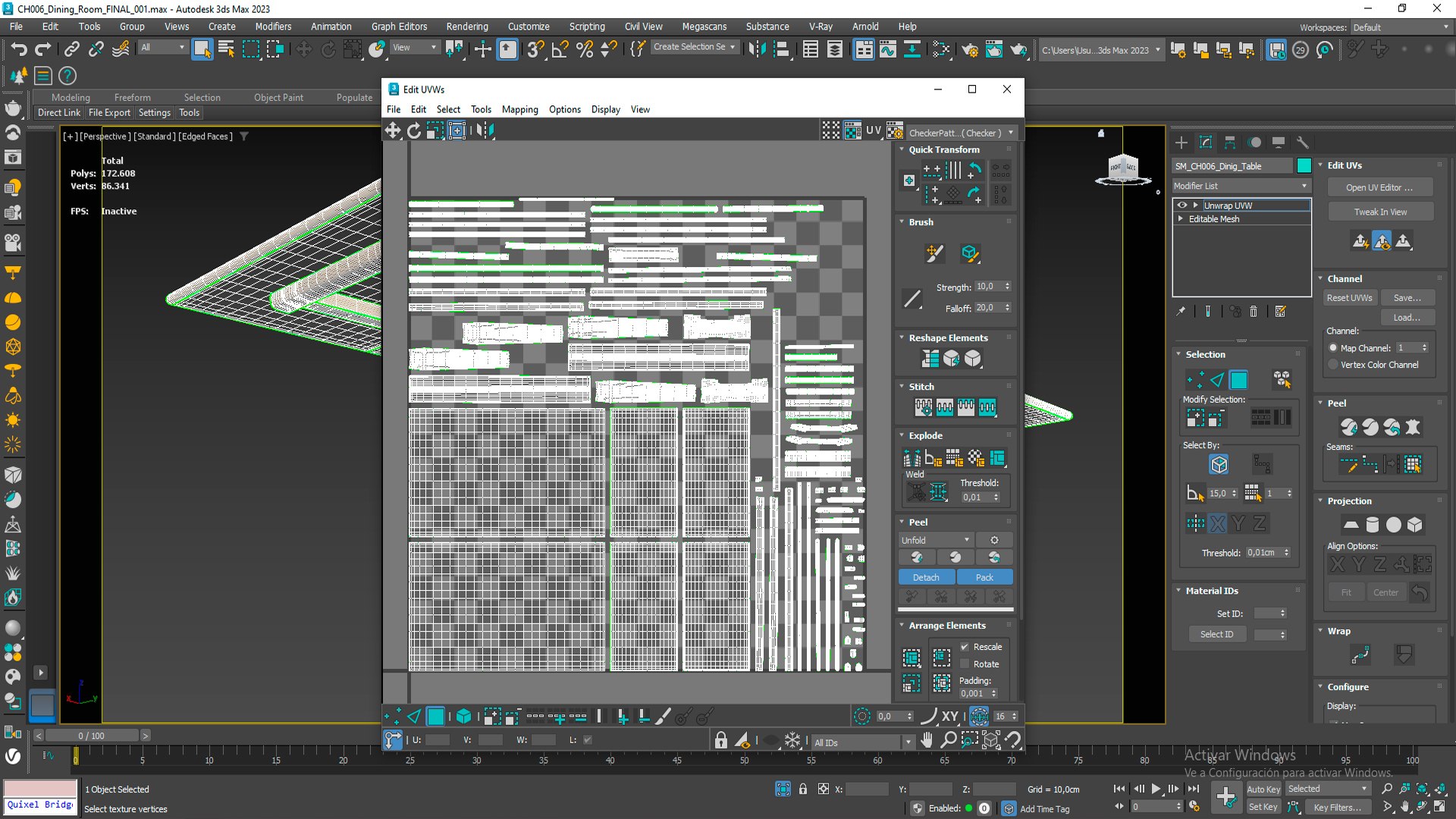Click the Redo arrow in main toolbar
1456x819 pixels.
43,50
